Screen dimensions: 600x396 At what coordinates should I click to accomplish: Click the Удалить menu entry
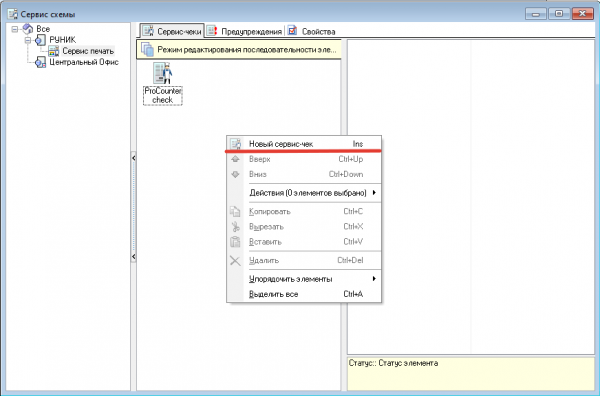(x=304, y=261)
